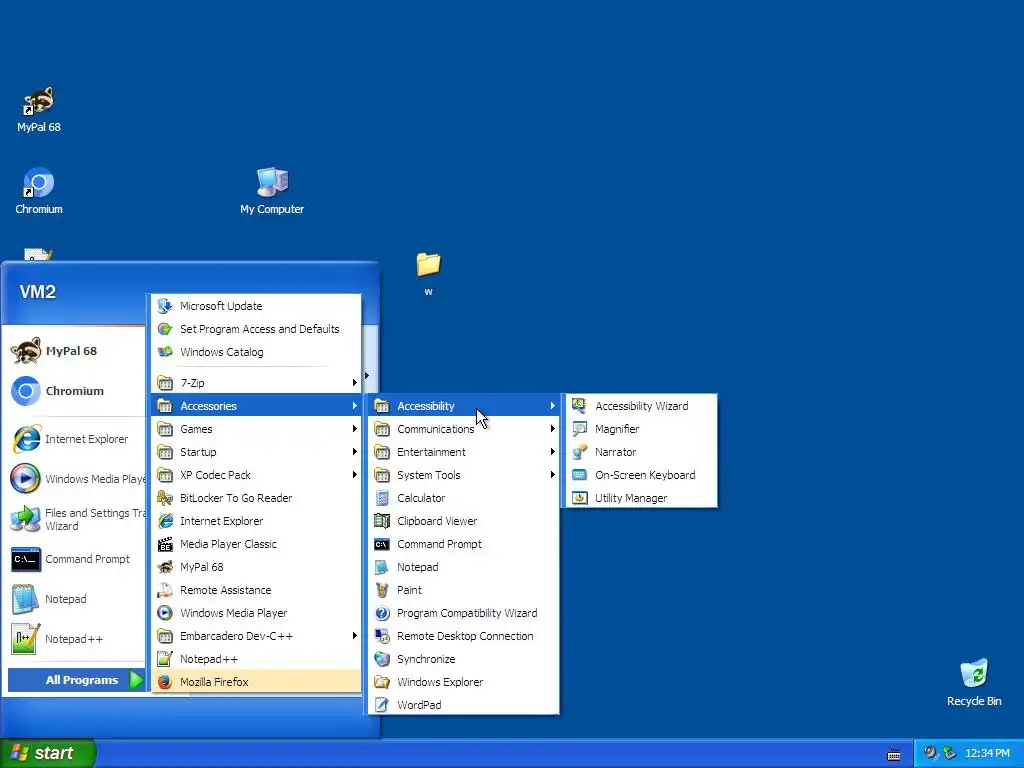Expand the Communications submenu arrow
The width and height of the screenshot is (1024, 768).
click(552, 429)
